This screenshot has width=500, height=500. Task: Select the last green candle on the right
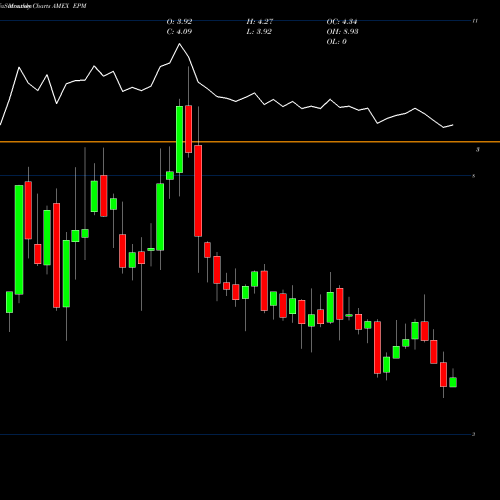[x=453, y=382]
